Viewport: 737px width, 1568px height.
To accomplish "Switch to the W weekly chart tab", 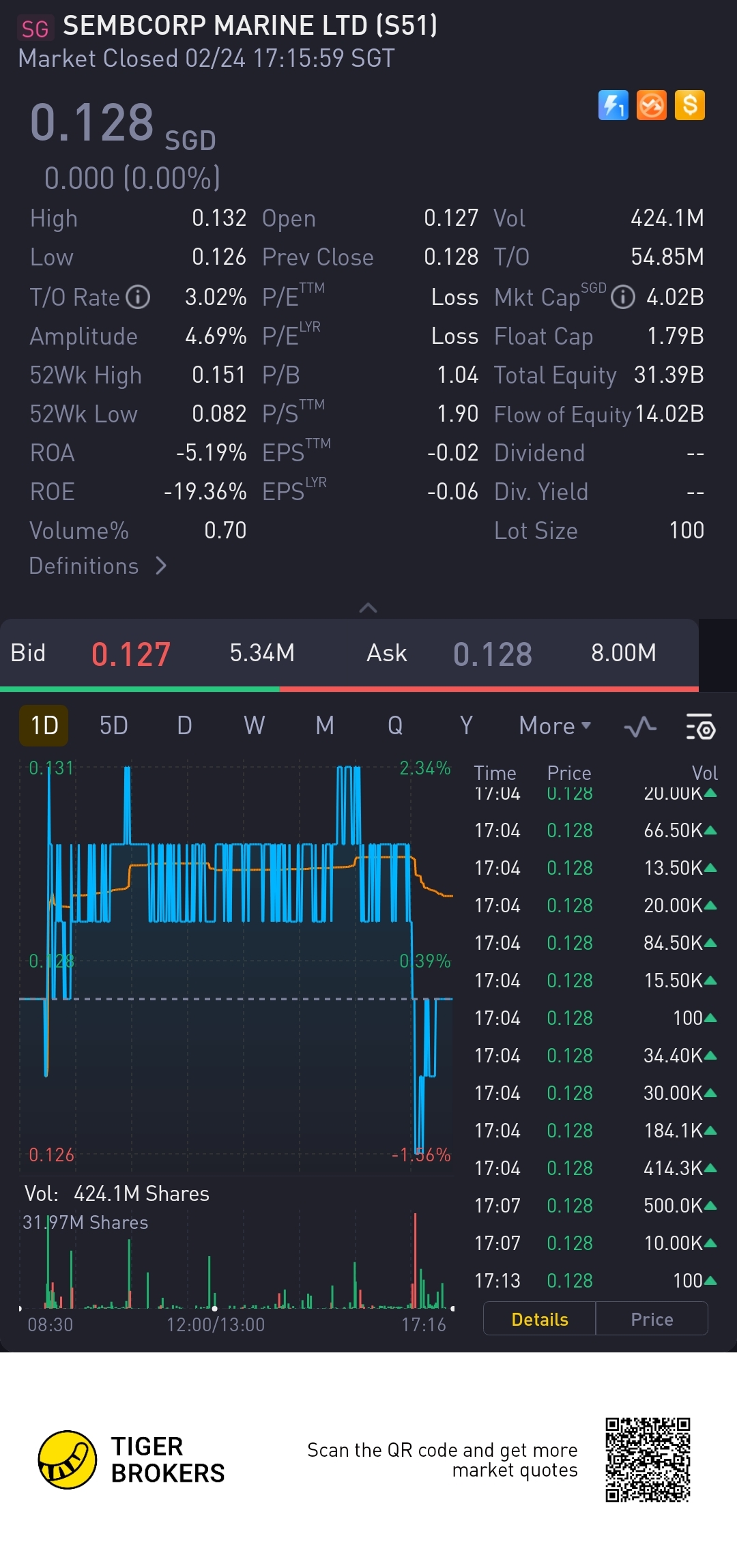I will point(254,725).
